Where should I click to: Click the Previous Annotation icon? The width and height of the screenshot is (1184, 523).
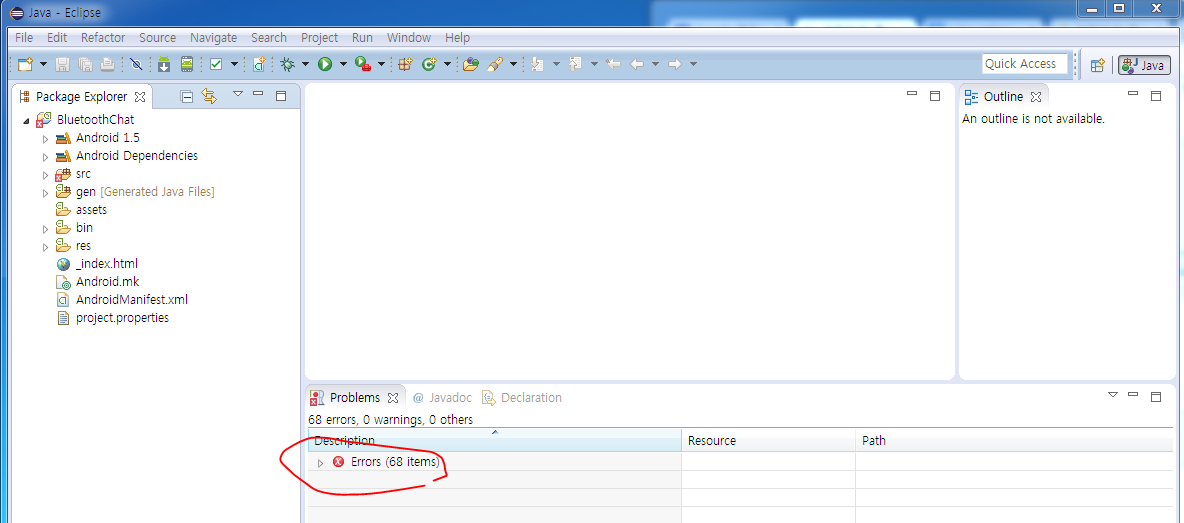coord(575,65)
